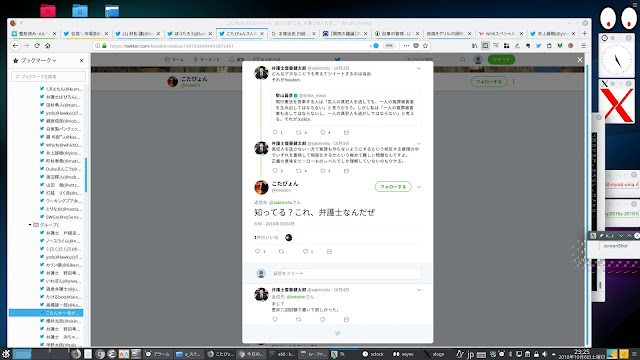Like the bottom reply tweet まじ?

click(x=322, y=320)
